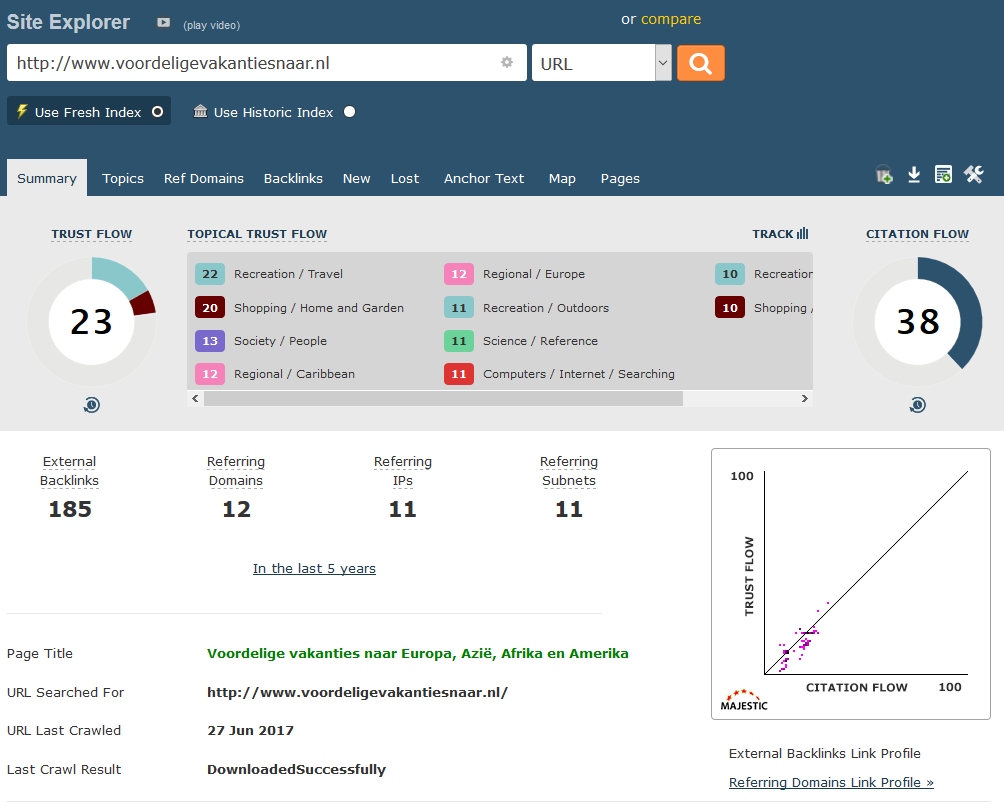
Task: Click the Referring Domains count 12
Action: [236, 509]
